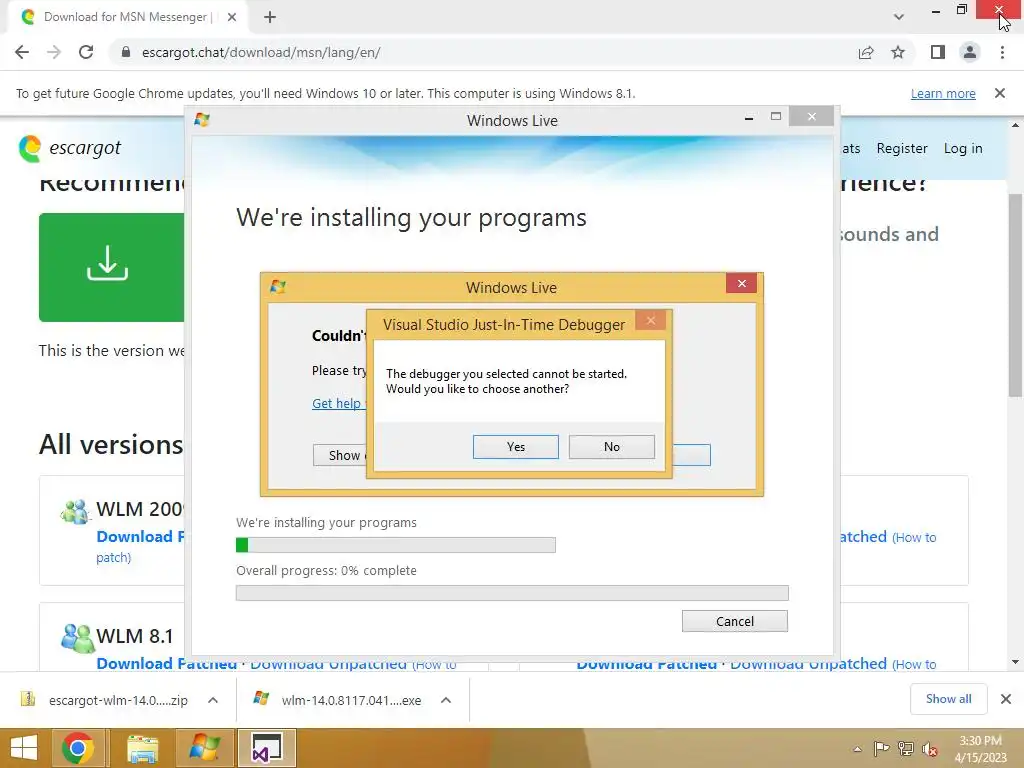The image size is (1024, 768).
Task: Go back in Chrome browser
Action: (x=22, y=52)
